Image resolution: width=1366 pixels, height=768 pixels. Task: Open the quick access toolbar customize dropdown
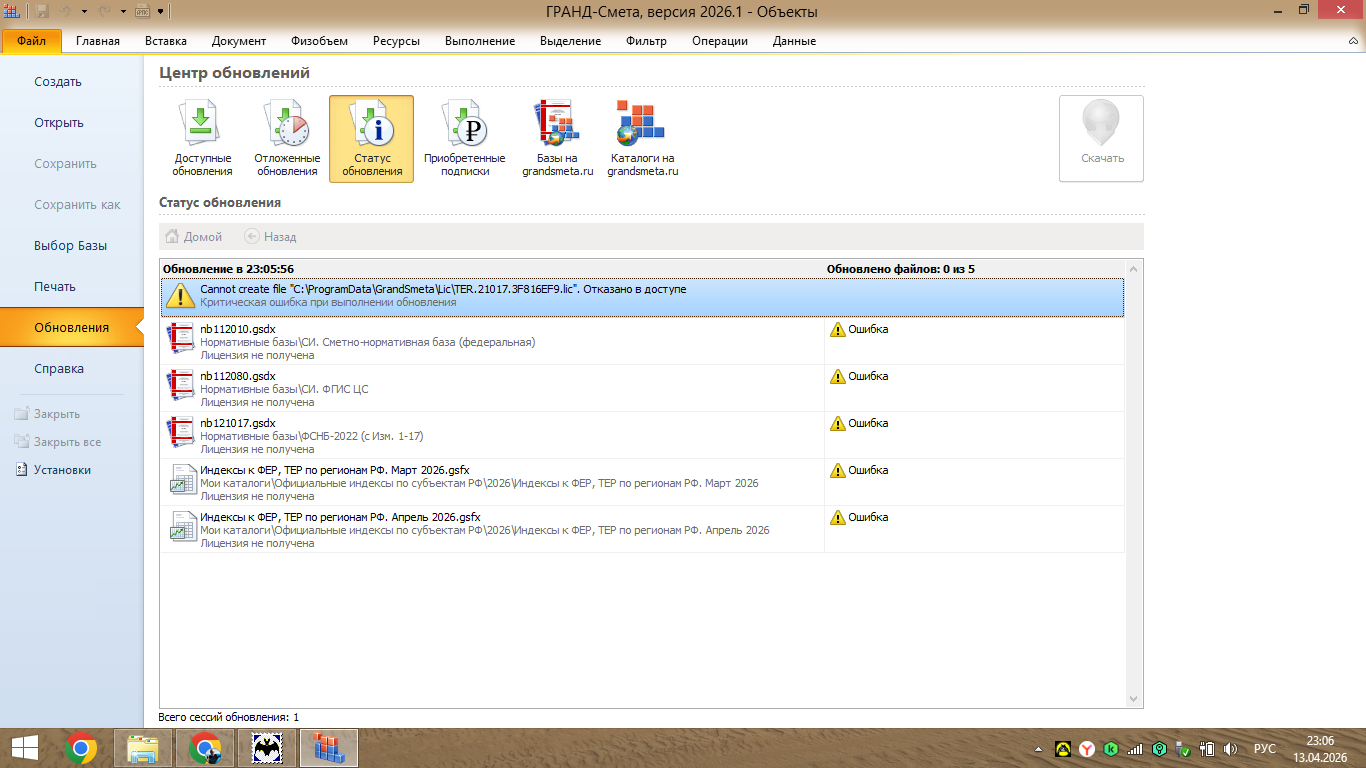(160, 11)
